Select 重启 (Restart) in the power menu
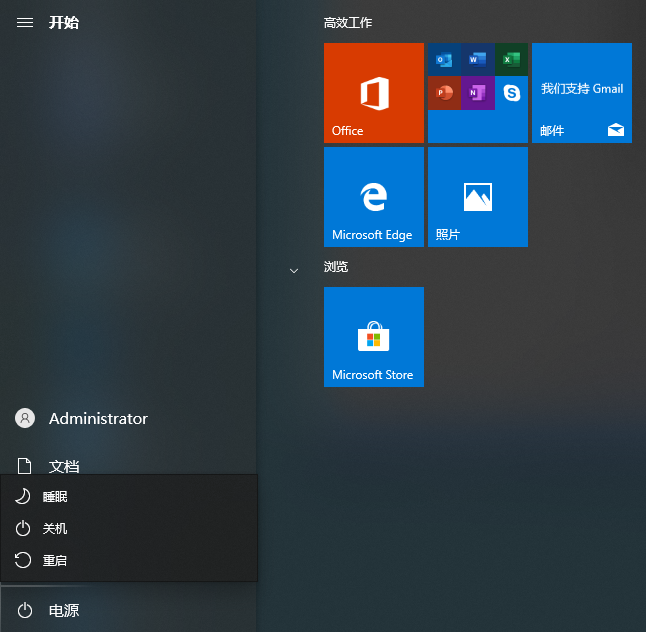This screenshot has width=646, height=632. (55, 561)
